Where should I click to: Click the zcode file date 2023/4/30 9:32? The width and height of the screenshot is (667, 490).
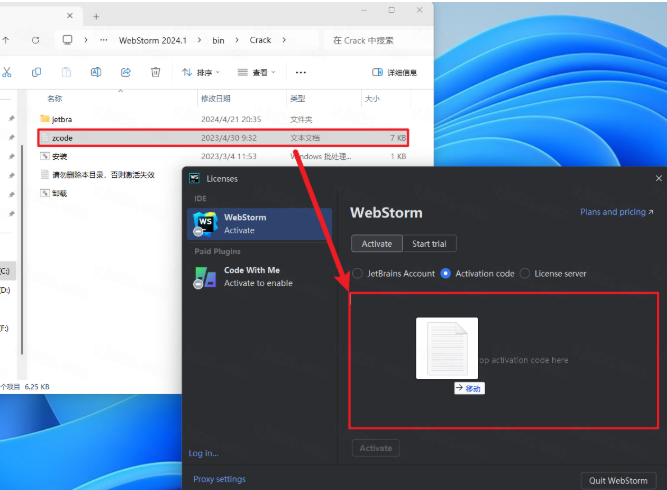229,138
